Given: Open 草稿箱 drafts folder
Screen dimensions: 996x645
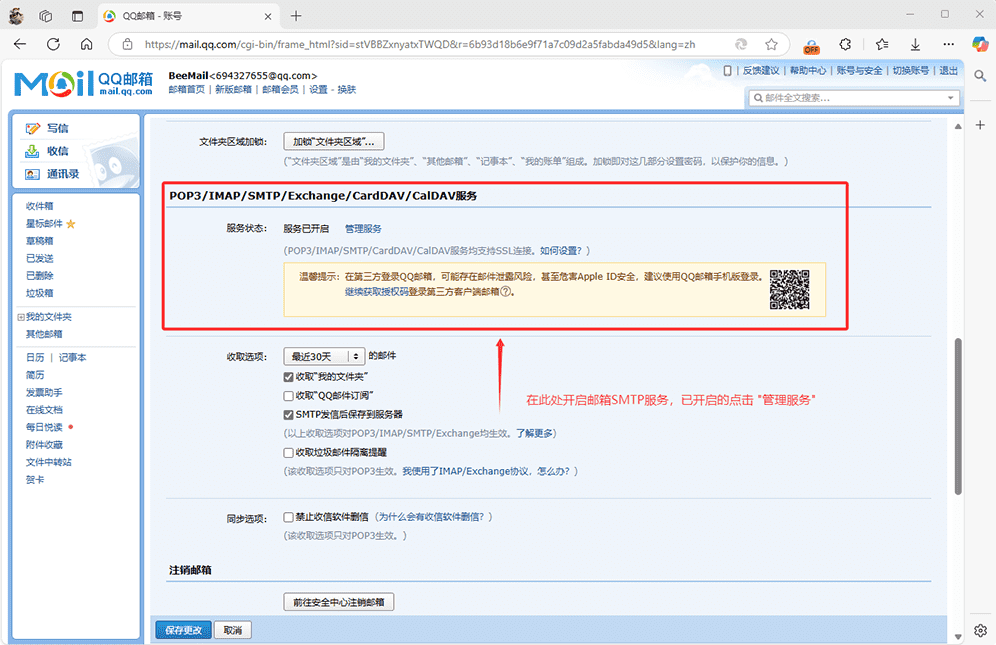Looking at the screenshot, I should tap(39, 241).
